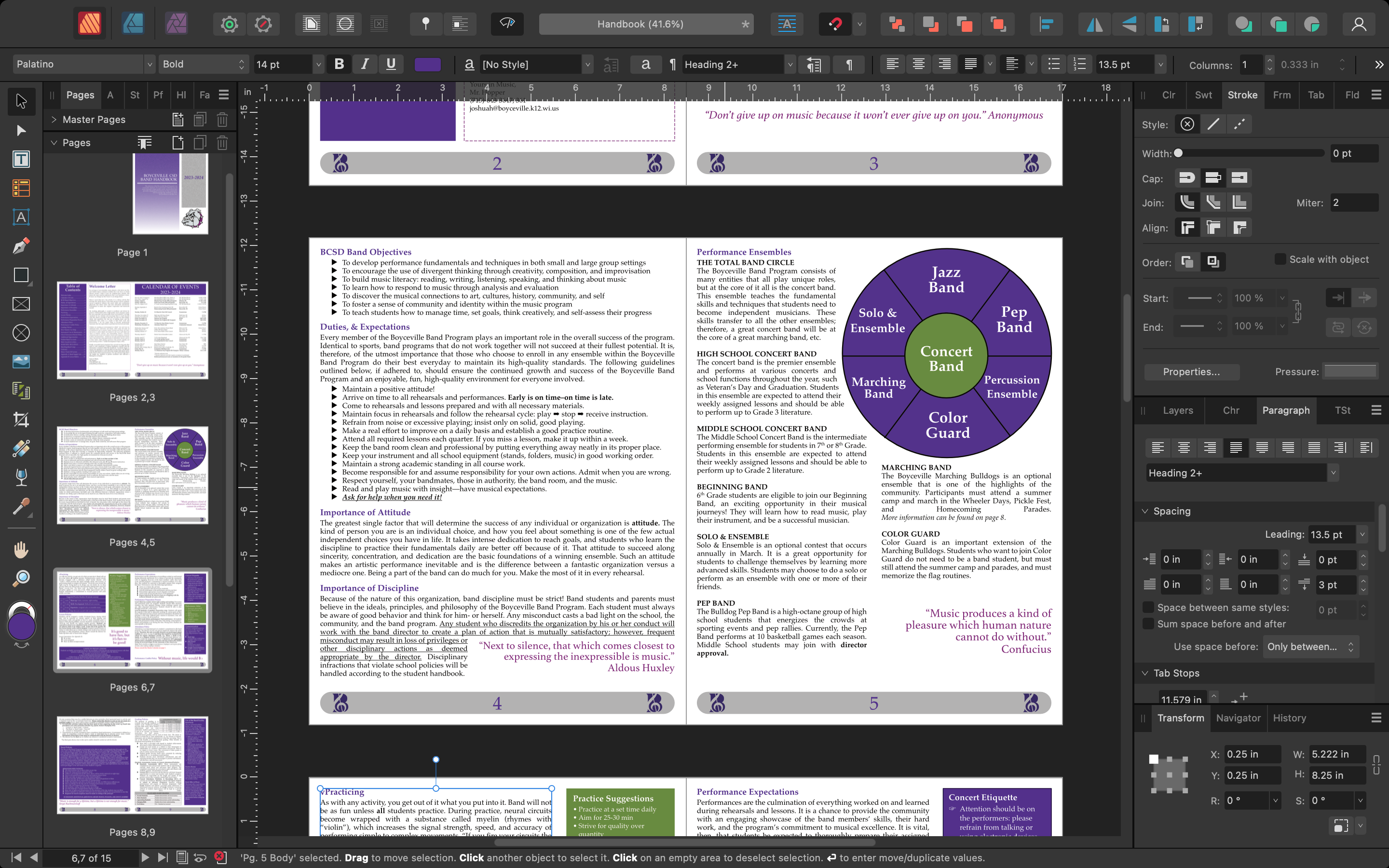Enable the Scale with object checkbox
1389x868 pixels.
(x=1280, y=259)
